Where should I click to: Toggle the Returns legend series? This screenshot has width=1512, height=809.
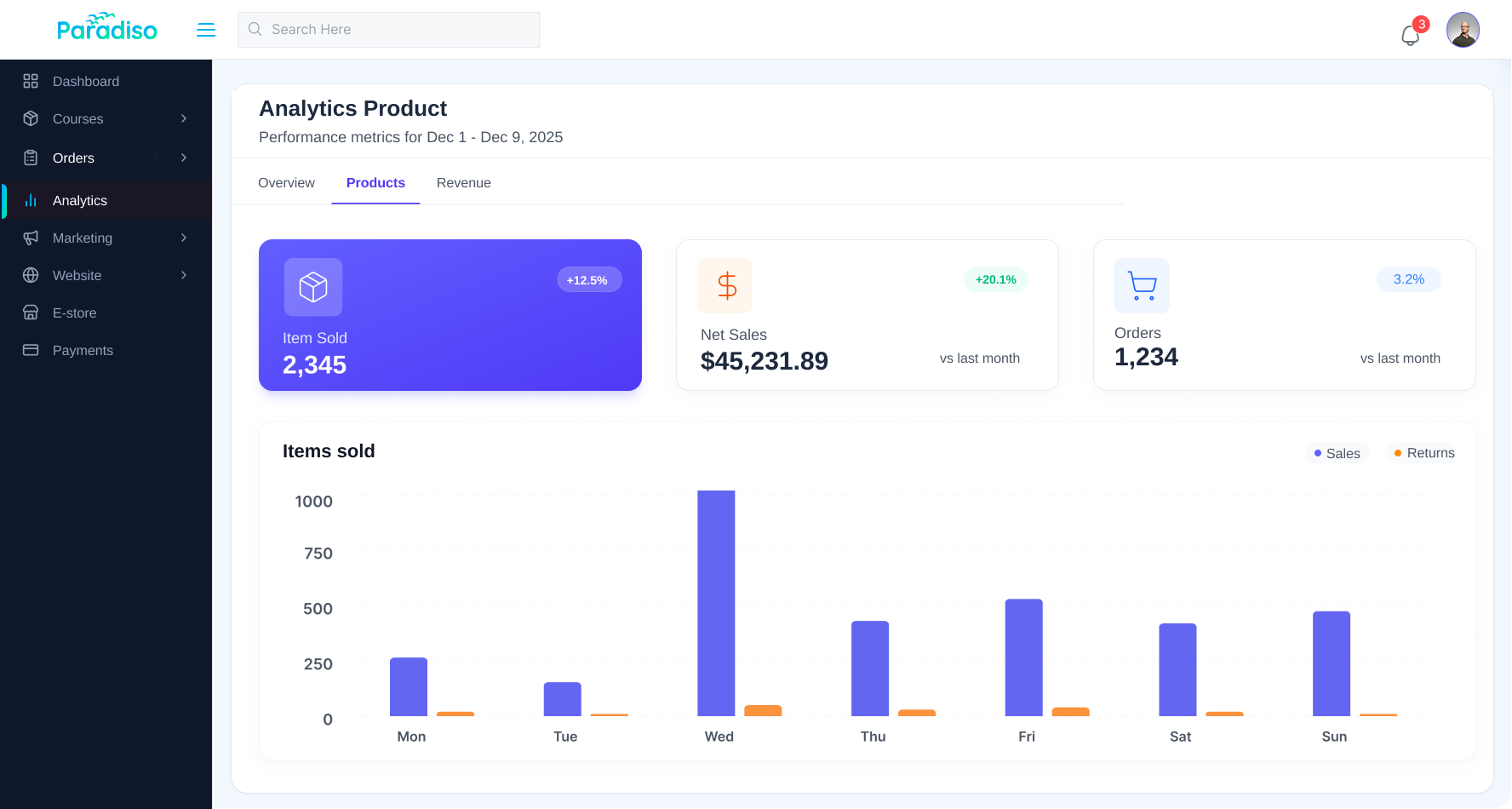pyautogui.click(x=1424, y=453)
